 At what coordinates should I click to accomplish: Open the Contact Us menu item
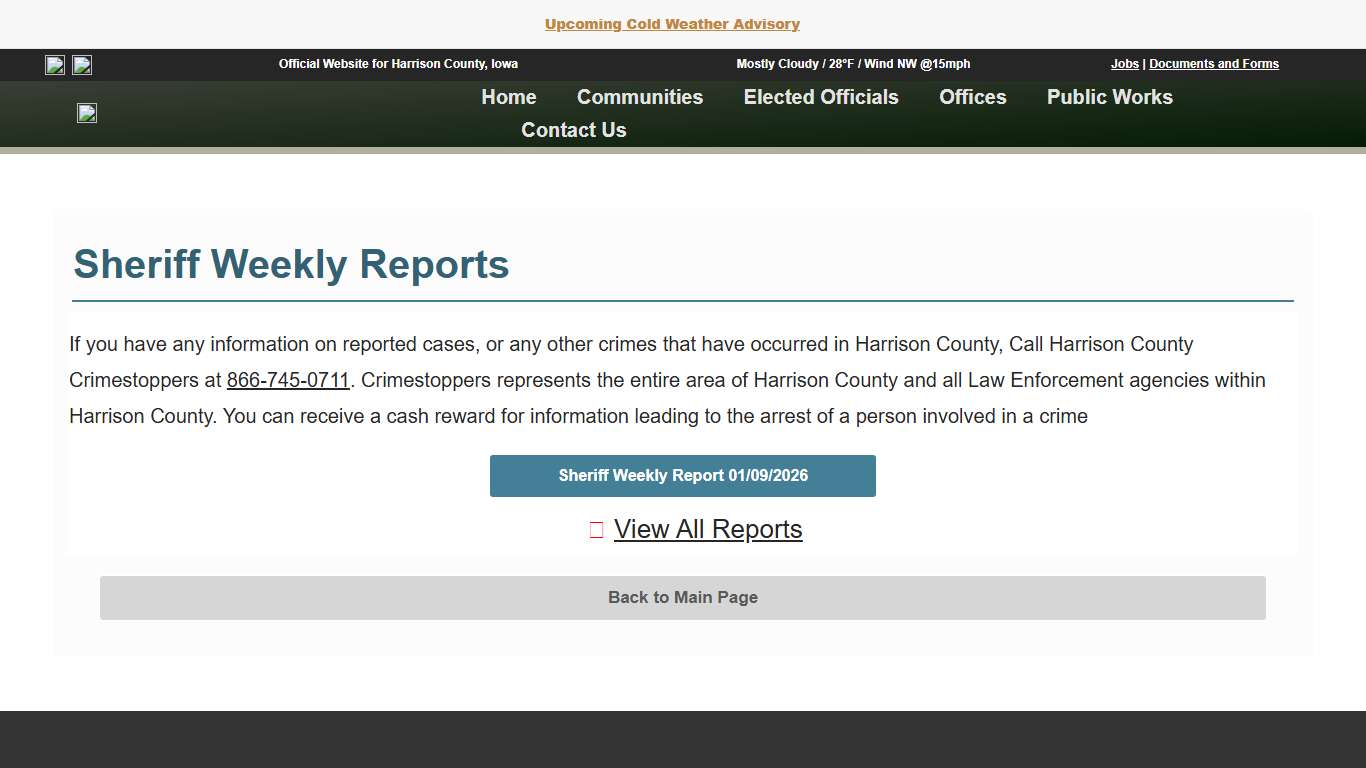(573, 130)
